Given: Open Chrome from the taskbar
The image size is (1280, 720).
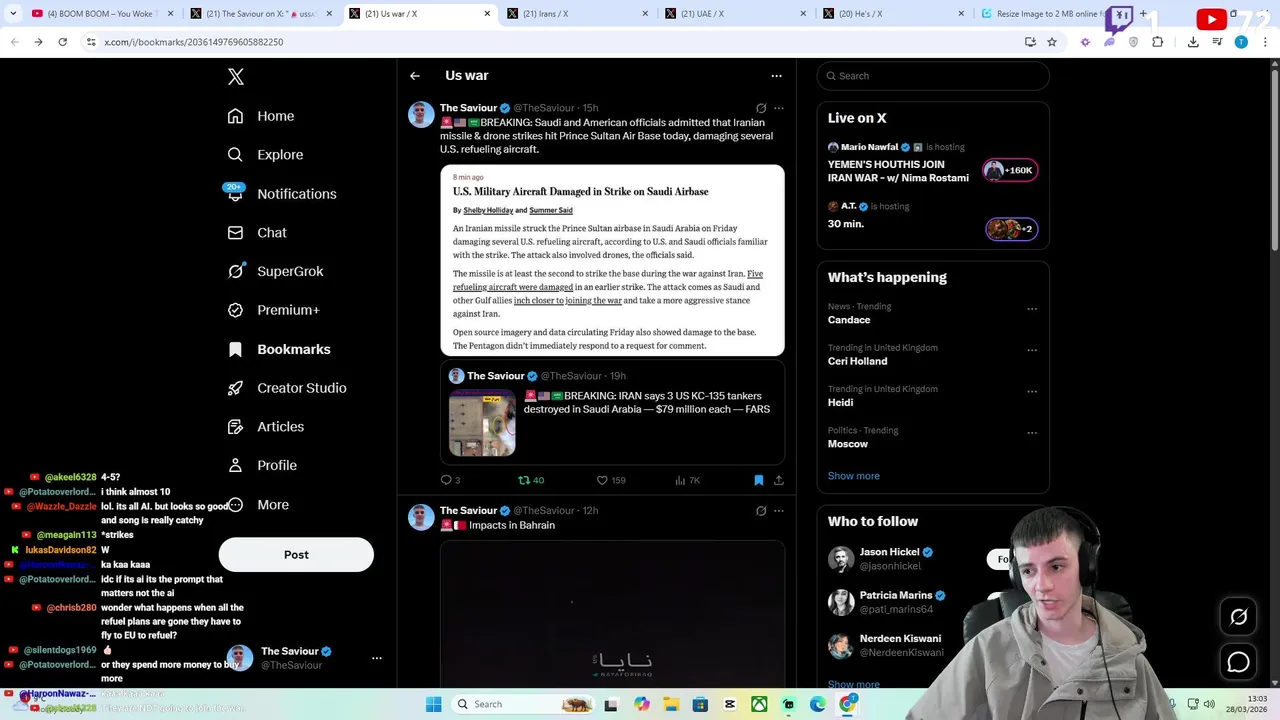Looking at the screenshot, I should pos(847,705).
